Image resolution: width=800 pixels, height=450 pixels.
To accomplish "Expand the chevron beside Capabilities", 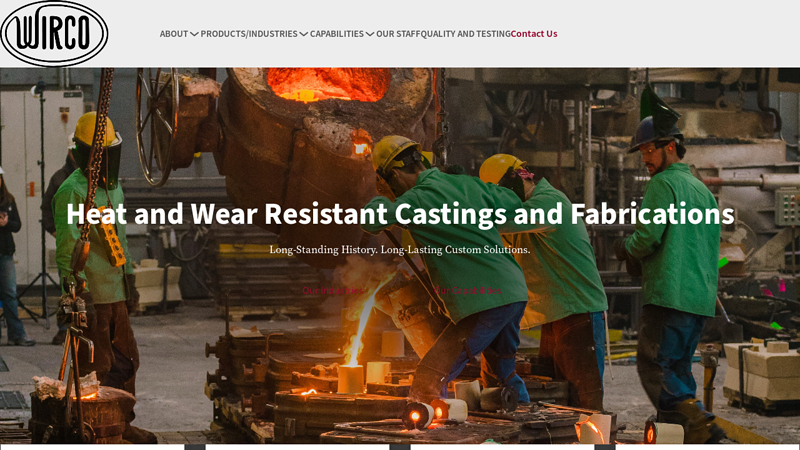I will (370, 34).
